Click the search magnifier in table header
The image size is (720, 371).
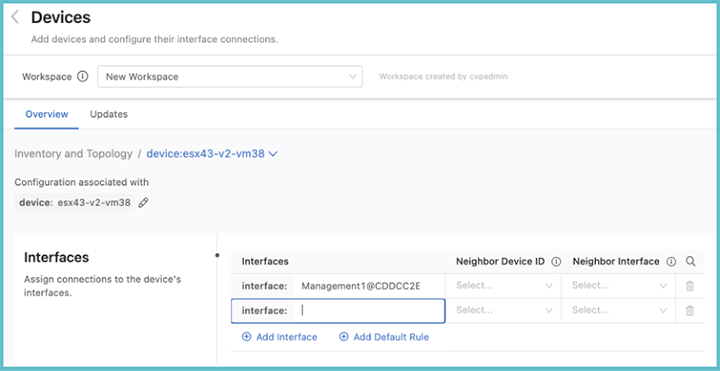[690, 262]
